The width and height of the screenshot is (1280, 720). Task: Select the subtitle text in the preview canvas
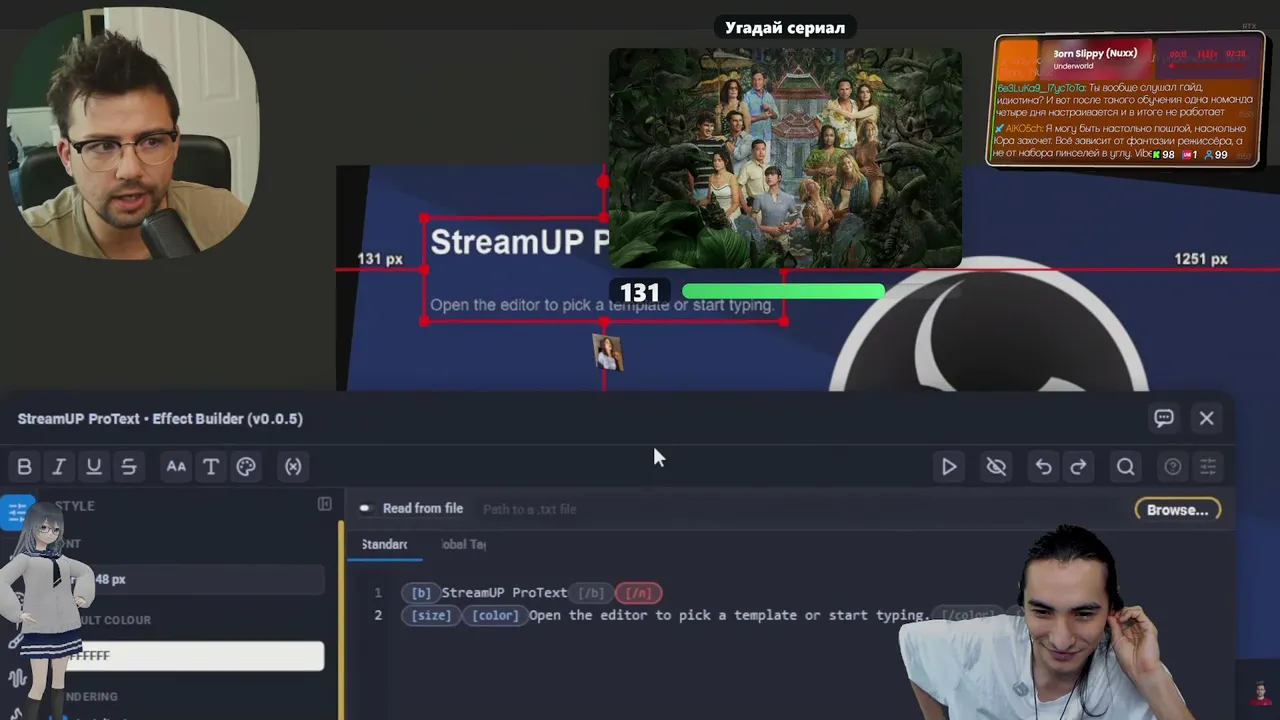tap(602, 305)
